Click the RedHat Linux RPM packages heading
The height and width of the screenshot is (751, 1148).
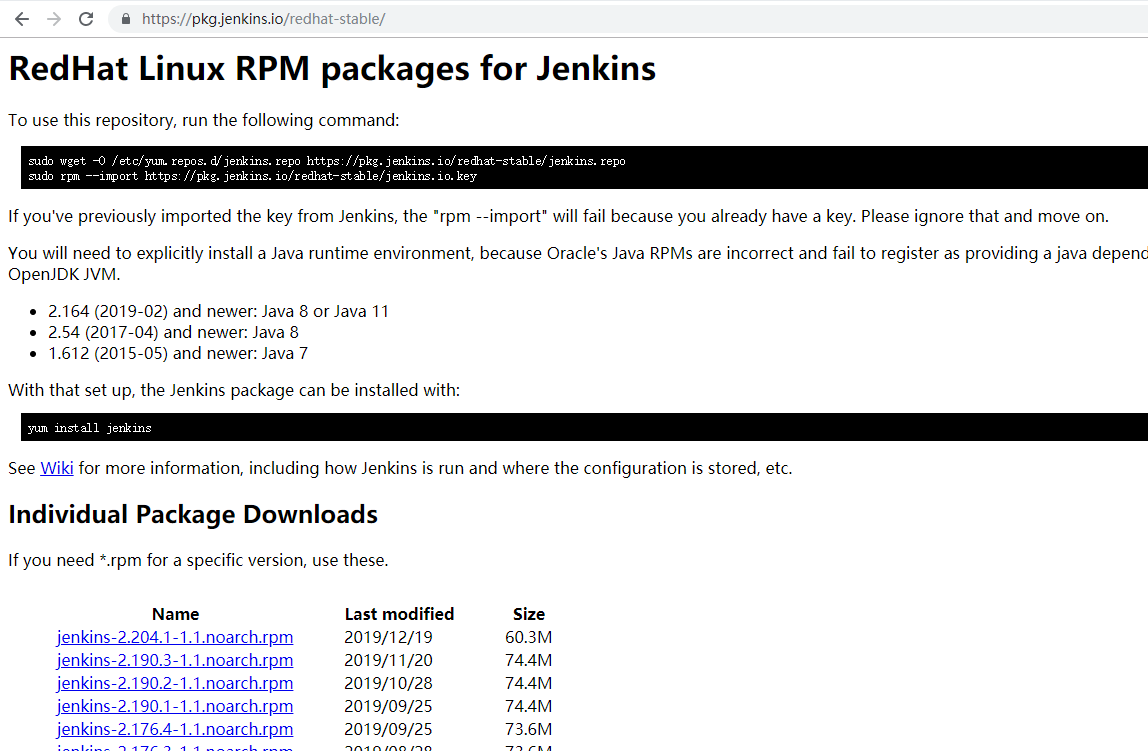pyautogui.click(x=332, y=69)
